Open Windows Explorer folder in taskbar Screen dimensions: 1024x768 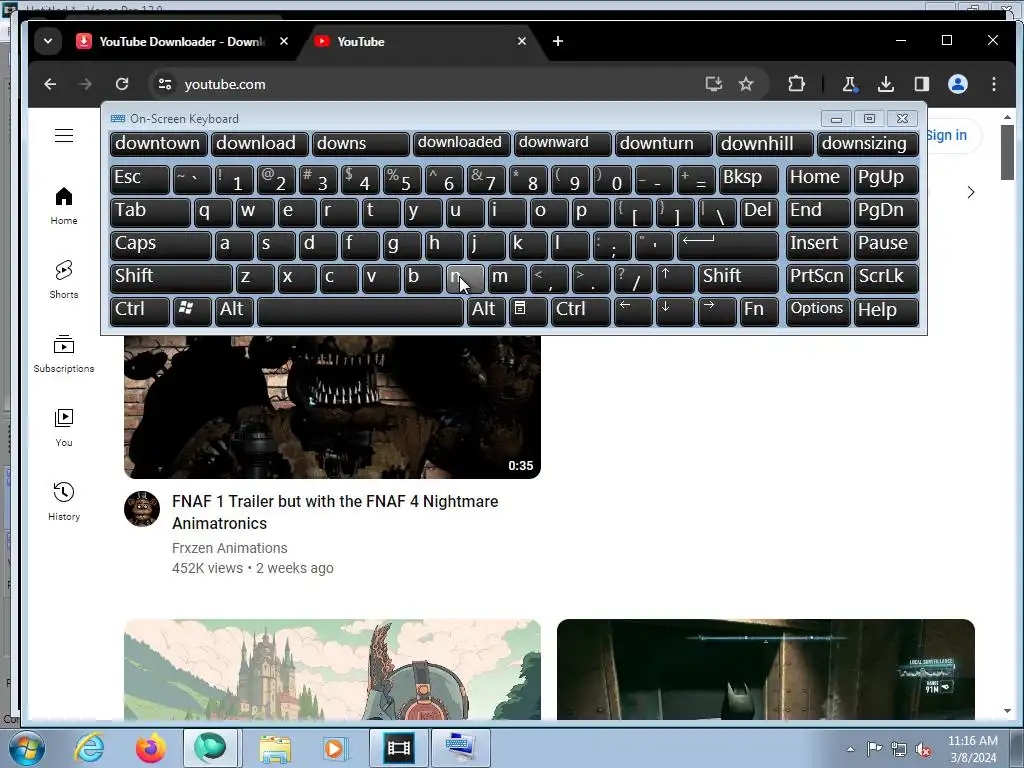coord(275,748)
